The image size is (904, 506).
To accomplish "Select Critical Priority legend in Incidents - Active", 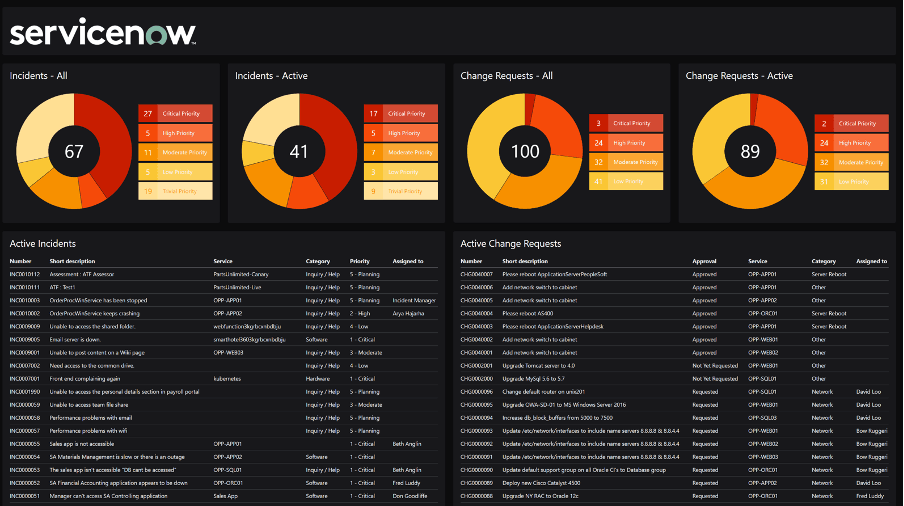I will 401,114.
